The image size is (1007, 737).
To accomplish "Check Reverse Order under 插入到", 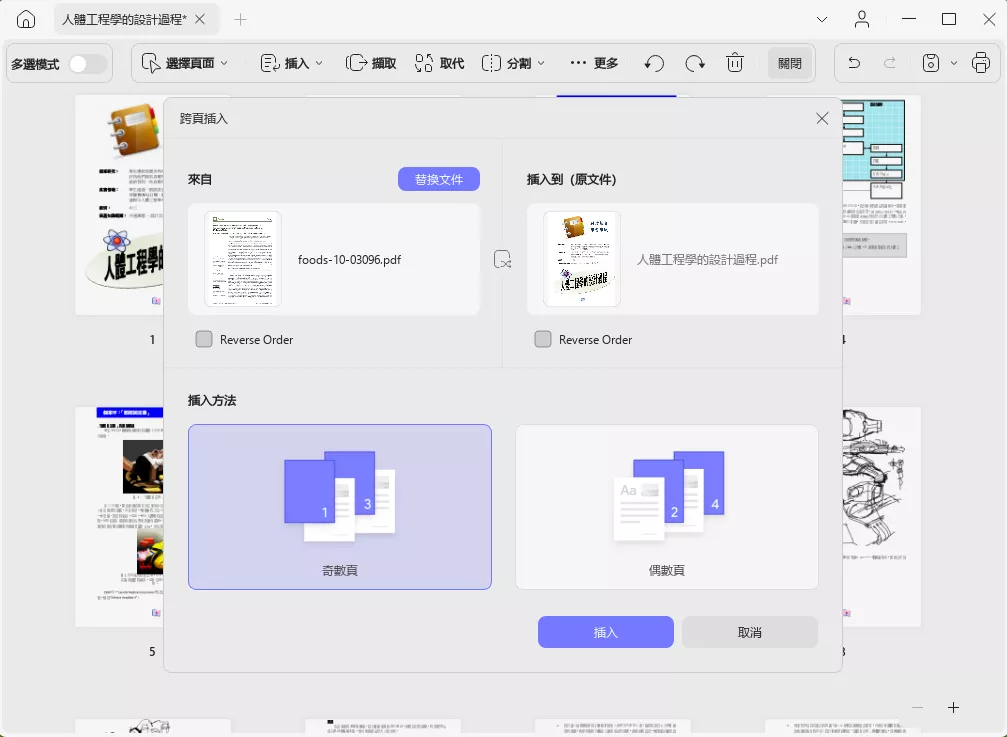I will coord(543,339).
